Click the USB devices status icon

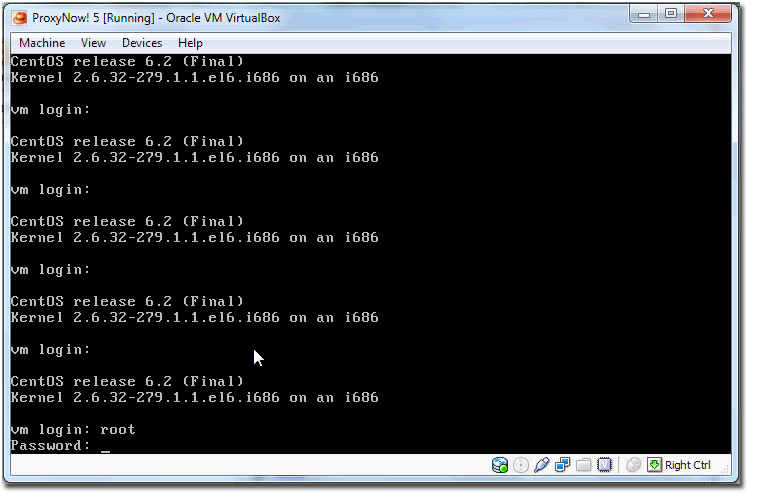click(x=541, y=465)
